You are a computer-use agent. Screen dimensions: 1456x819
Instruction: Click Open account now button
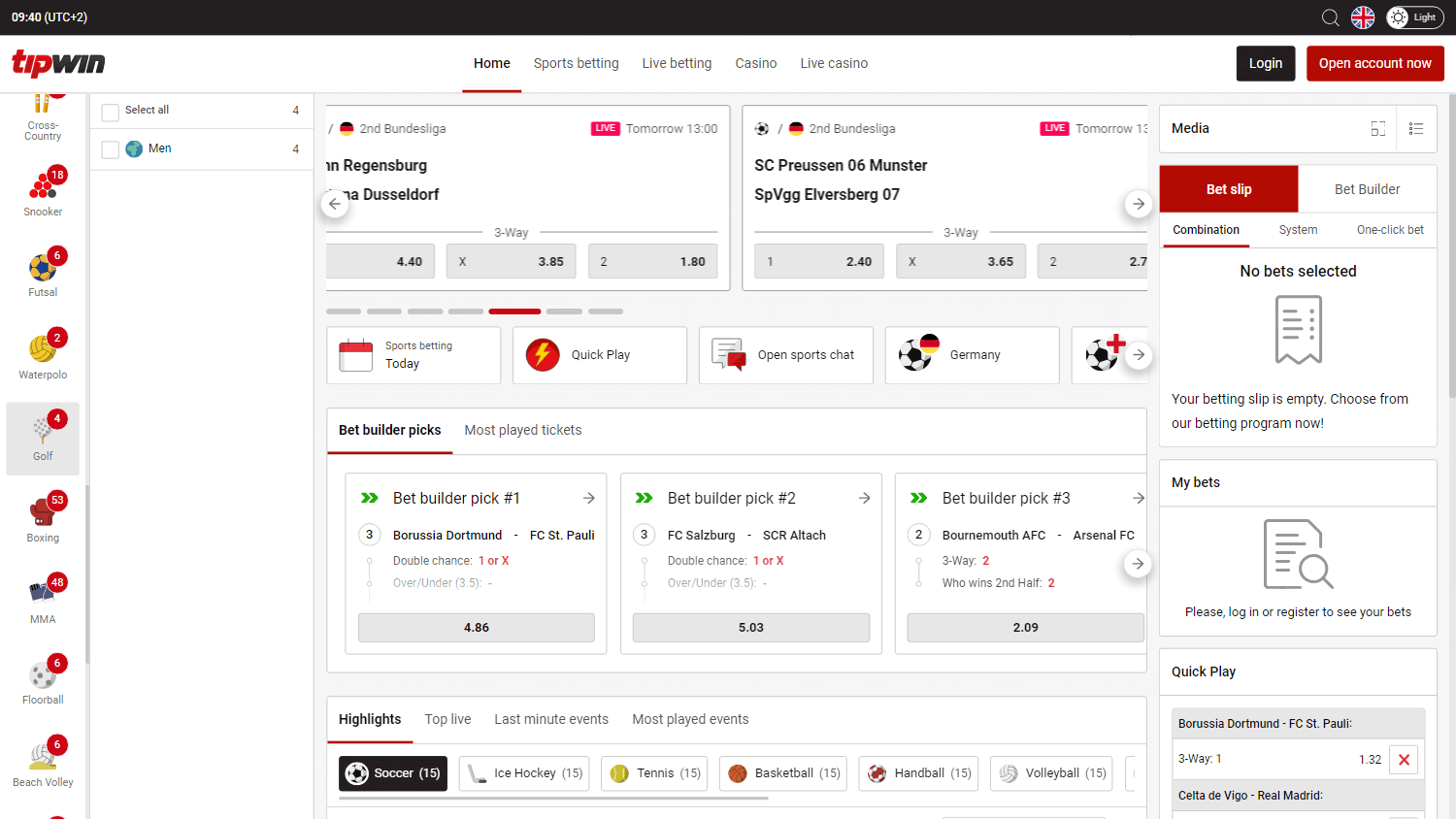coord(1375,63)
